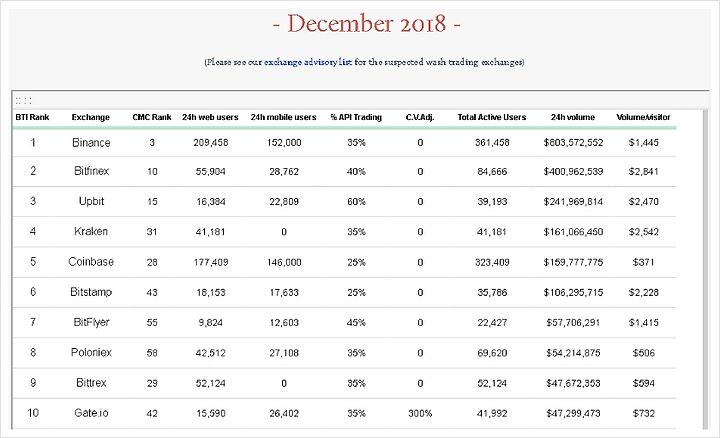Click Coinbase total active users 323,409
Screen dimensions: 720x438
(492, 262)
